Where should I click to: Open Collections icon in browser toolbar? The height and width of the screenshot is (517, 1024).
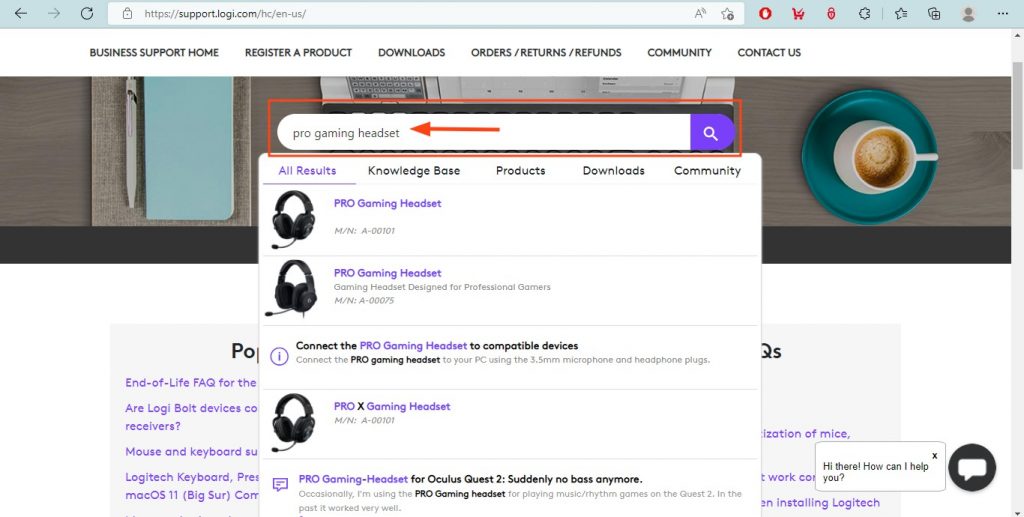tap(934, 14)
